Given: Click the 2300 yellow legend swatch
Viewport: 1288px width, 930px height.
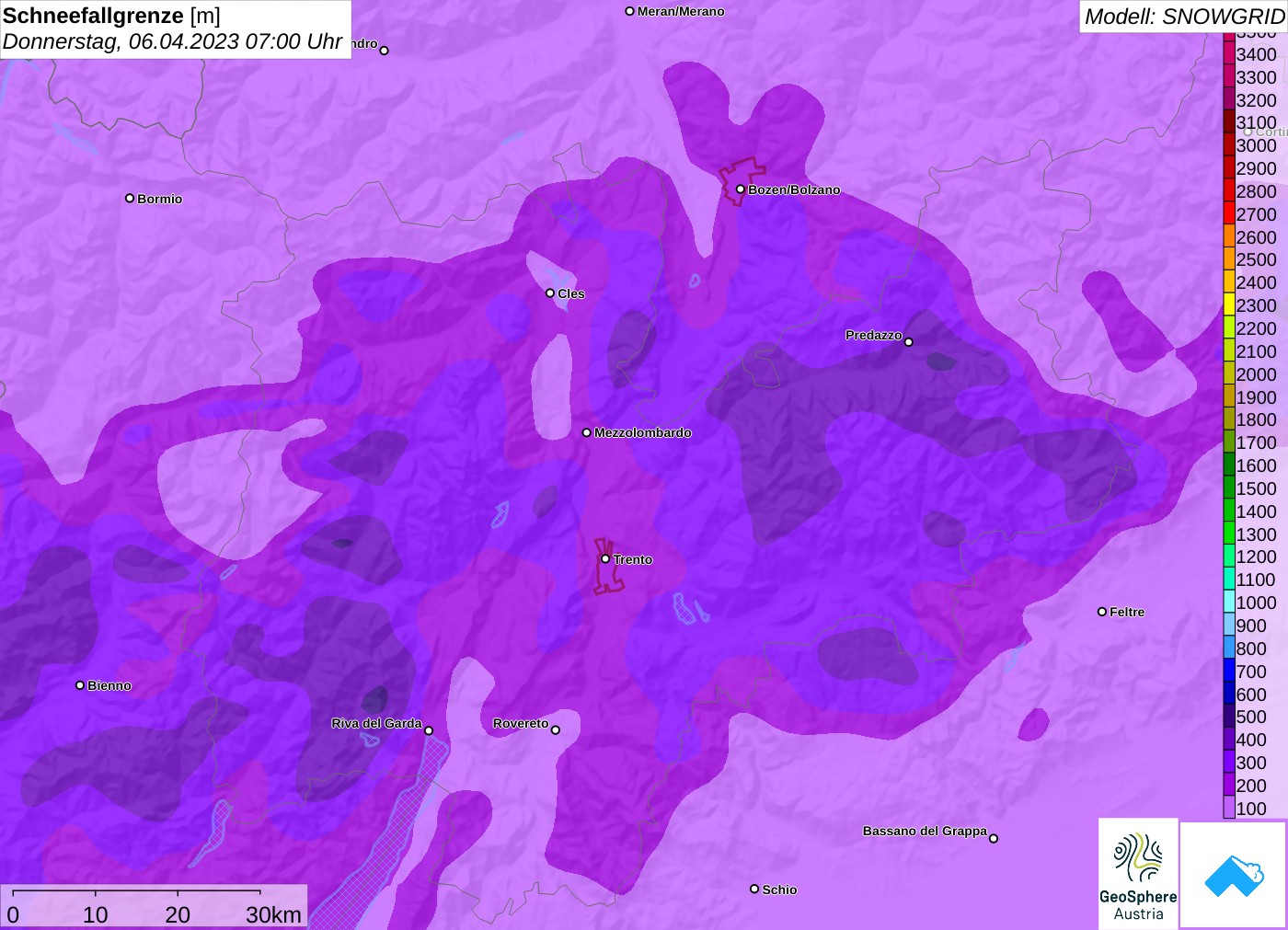Looking at the screenshot, I should point(1229,305).
